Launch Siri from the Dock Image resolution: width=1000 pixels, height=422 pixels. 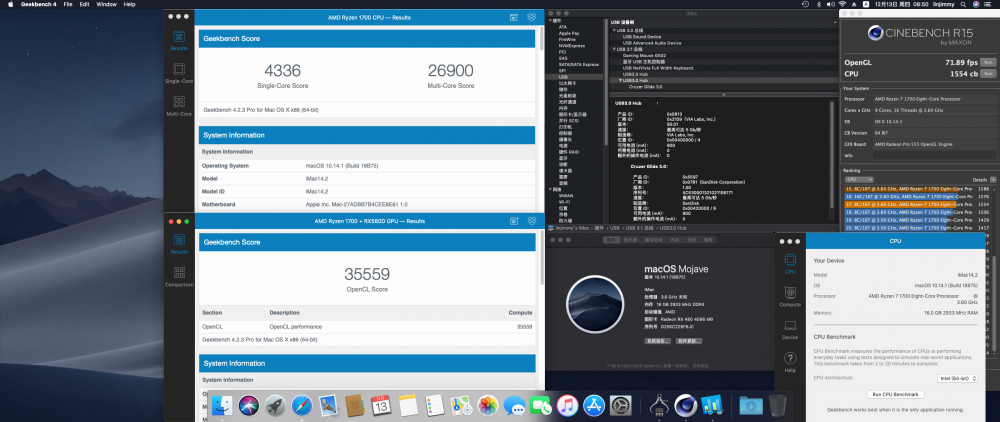point(248,404)
